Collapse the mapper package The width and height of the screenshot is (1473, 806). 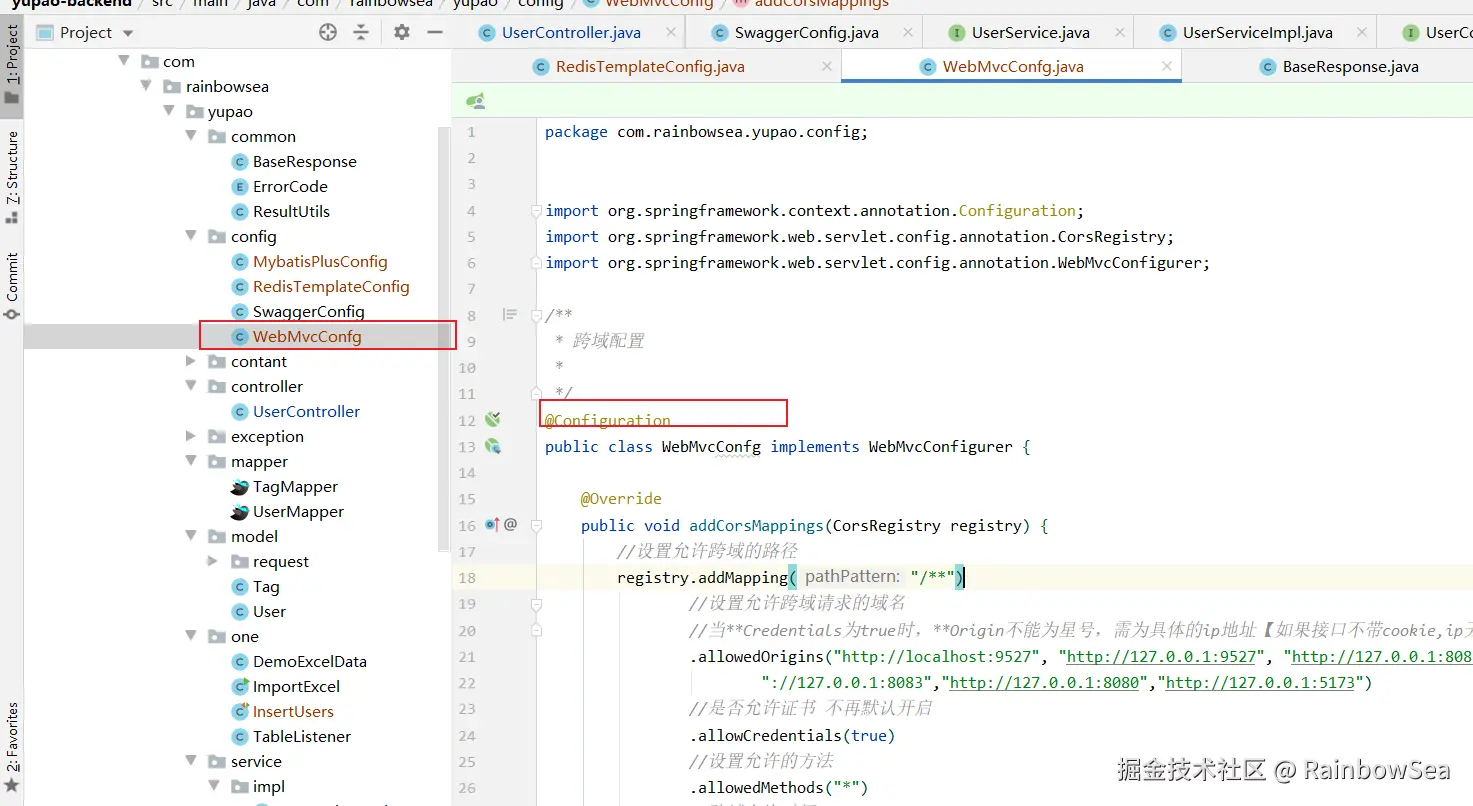coord(191,461)
